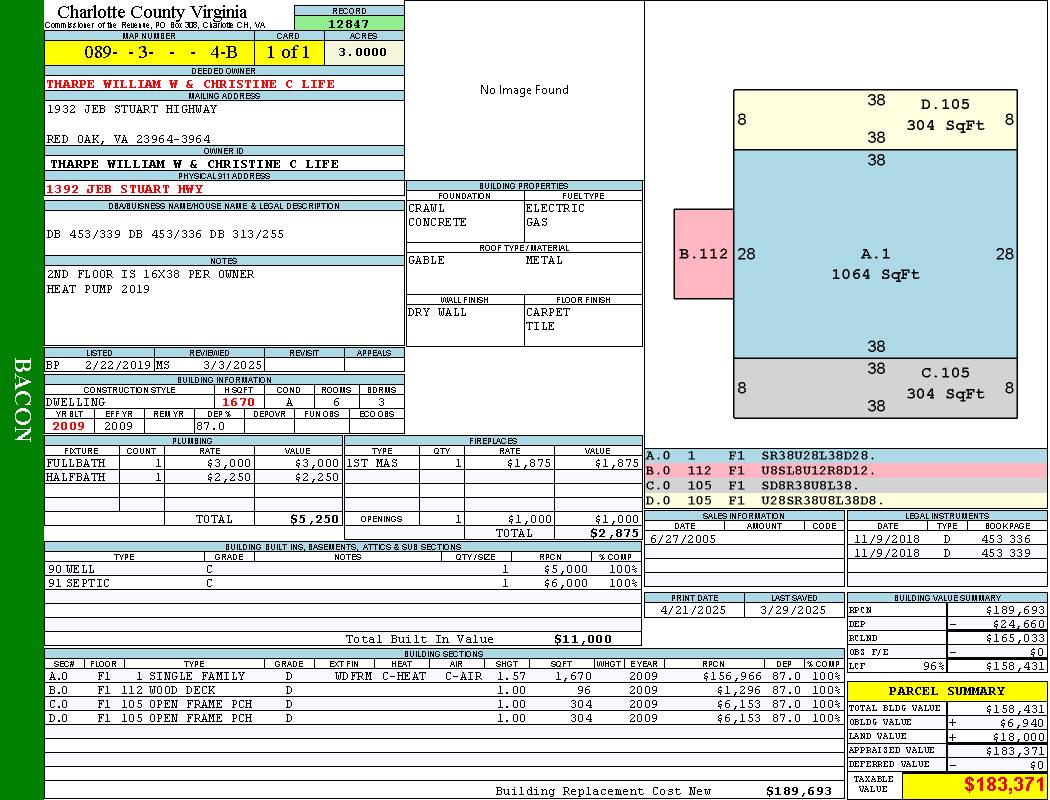1050x800 pixels.
Task: Click the APPRAISED VALUE $183,371
Action: (1015, 751)
